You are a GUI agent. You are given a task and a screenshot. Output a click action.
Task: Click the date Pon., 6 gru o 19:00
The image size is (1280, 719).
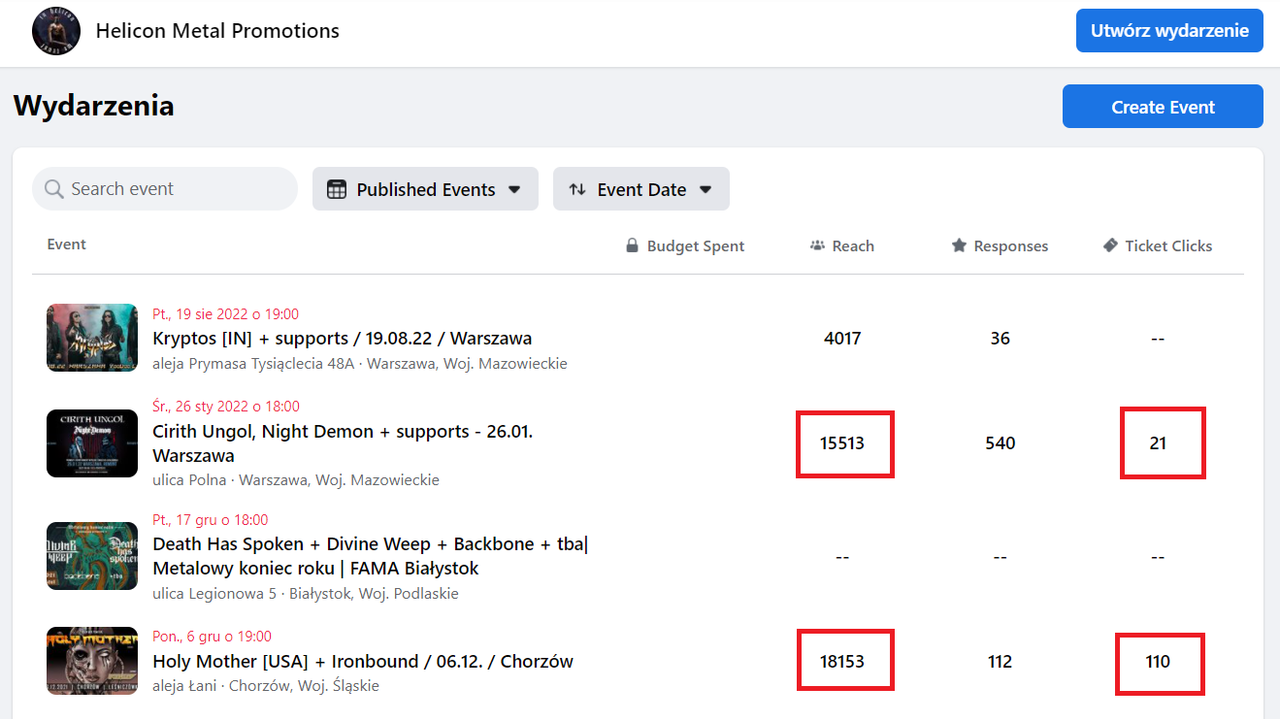(x=212, y=636)
